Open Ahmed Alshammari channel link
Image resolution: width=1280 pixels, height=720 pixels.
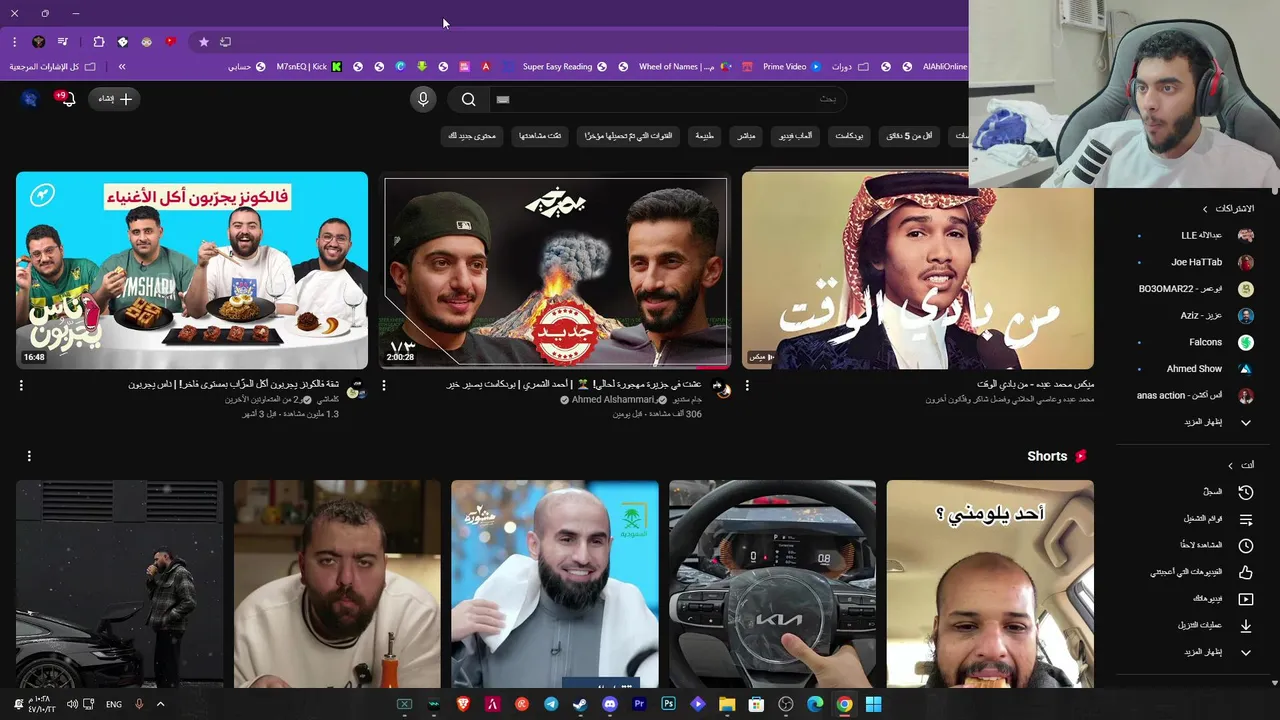tap(613, 400)
